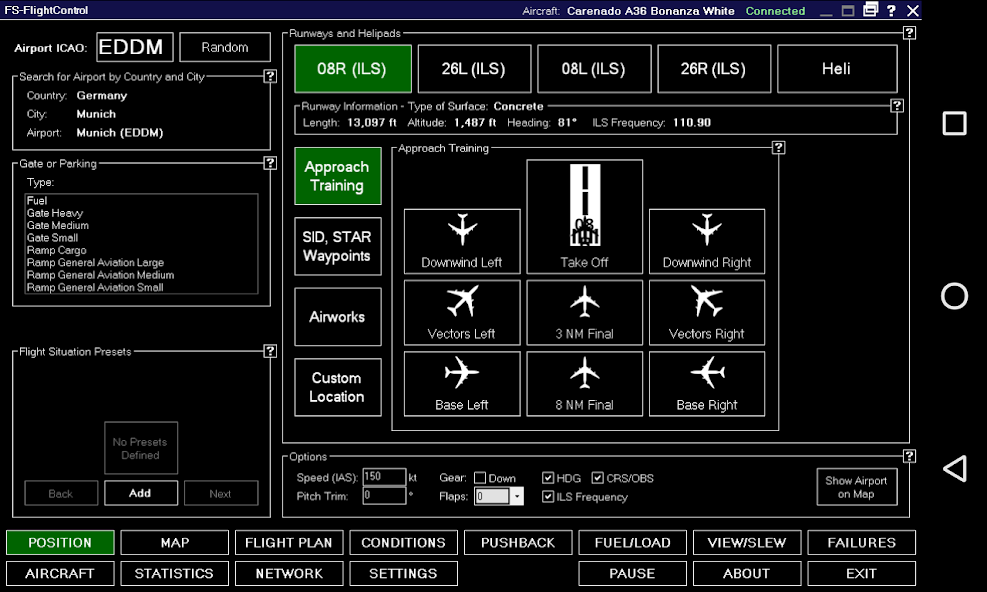
Task: Select the 8 NM Final approach icon
Action: point(584,384)
